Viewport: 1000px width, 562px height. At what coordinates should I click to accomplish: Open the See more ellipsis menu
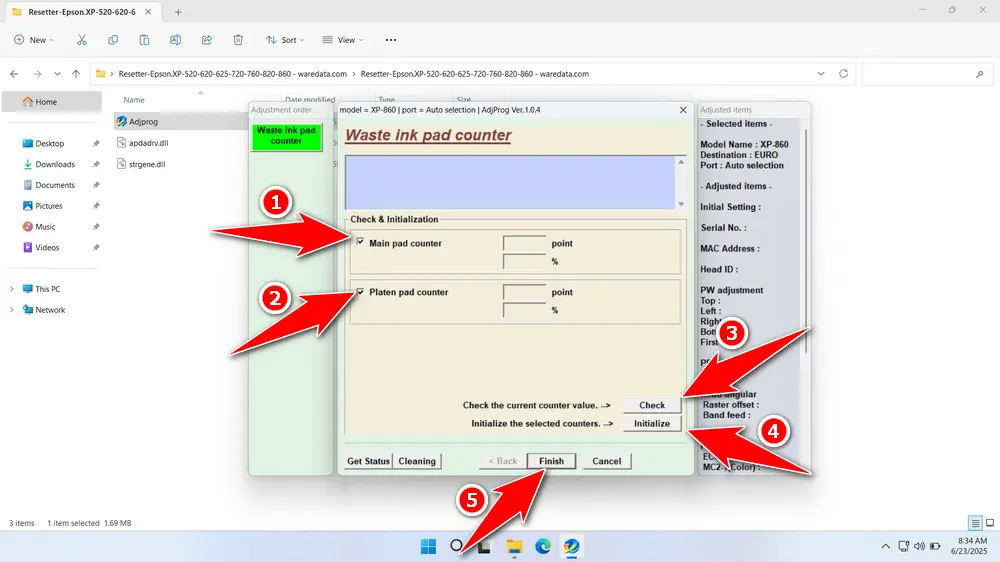coord(391,40)
